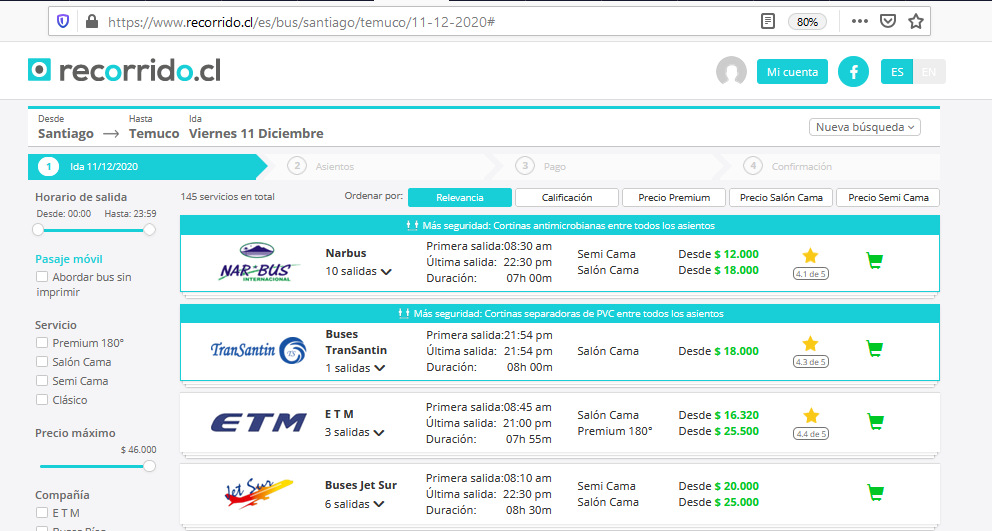Click Narbus Semi Cama price $ 12.000
The height and width of the screenshot is (531, 992).
pyautogui.click(x=736, y=254)
